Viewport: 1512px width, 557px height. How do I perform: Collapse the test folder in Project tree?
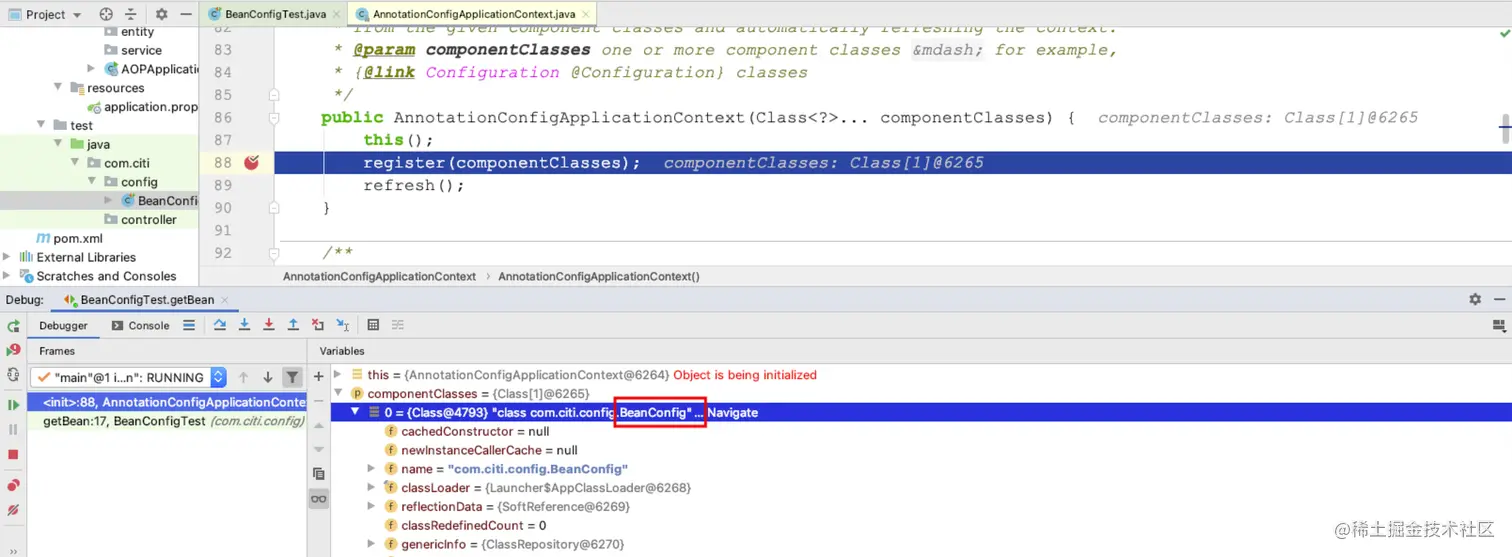42,125
